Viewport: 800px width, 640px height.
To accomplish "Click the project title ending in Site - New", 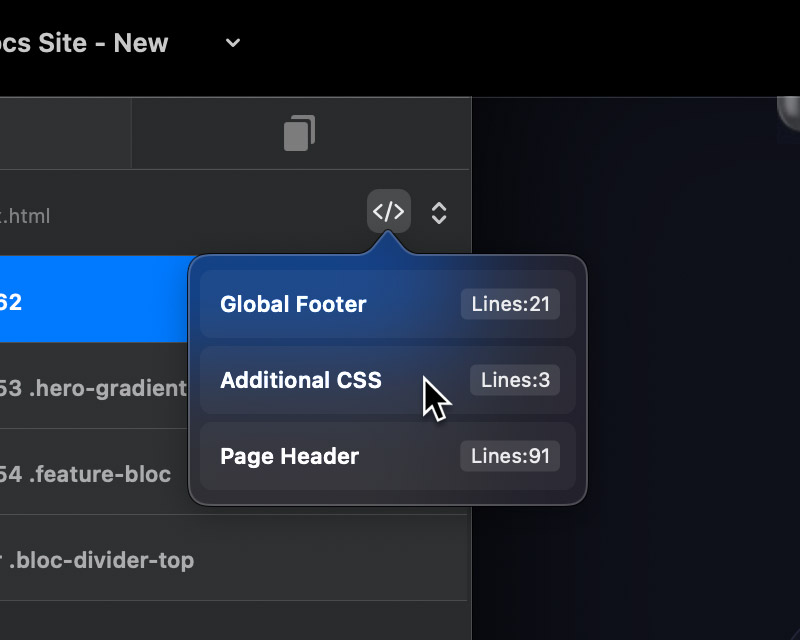I will (x=84, y=43).
